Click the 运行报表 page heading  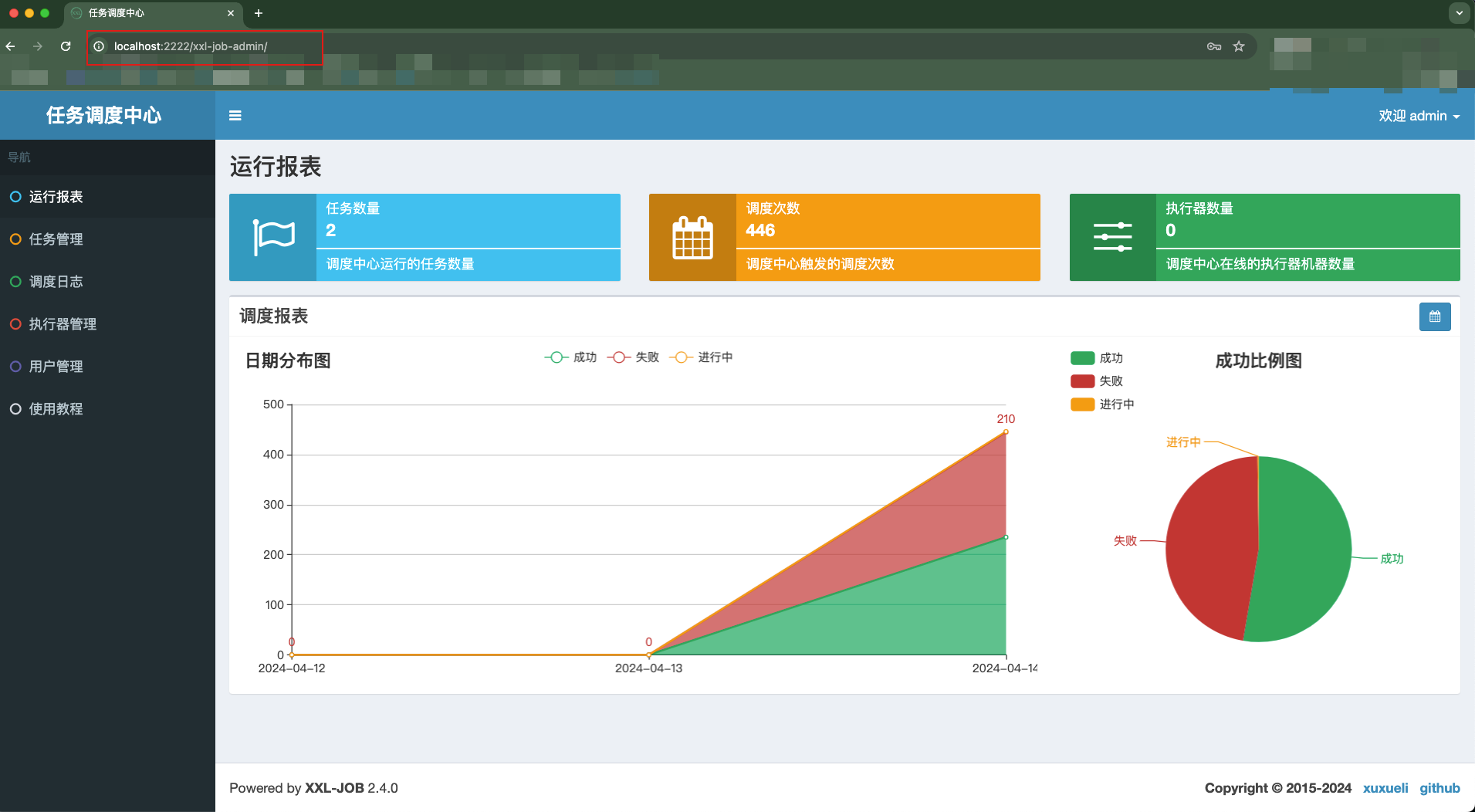click(276, 167)
